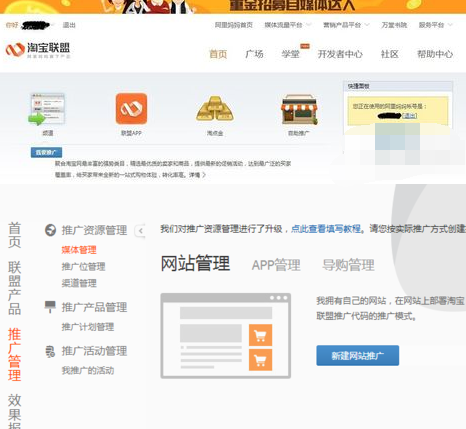Open 开发者中心 in main navigation
Image resolution: width=466 pixels, height=429 pixels.
340,54
